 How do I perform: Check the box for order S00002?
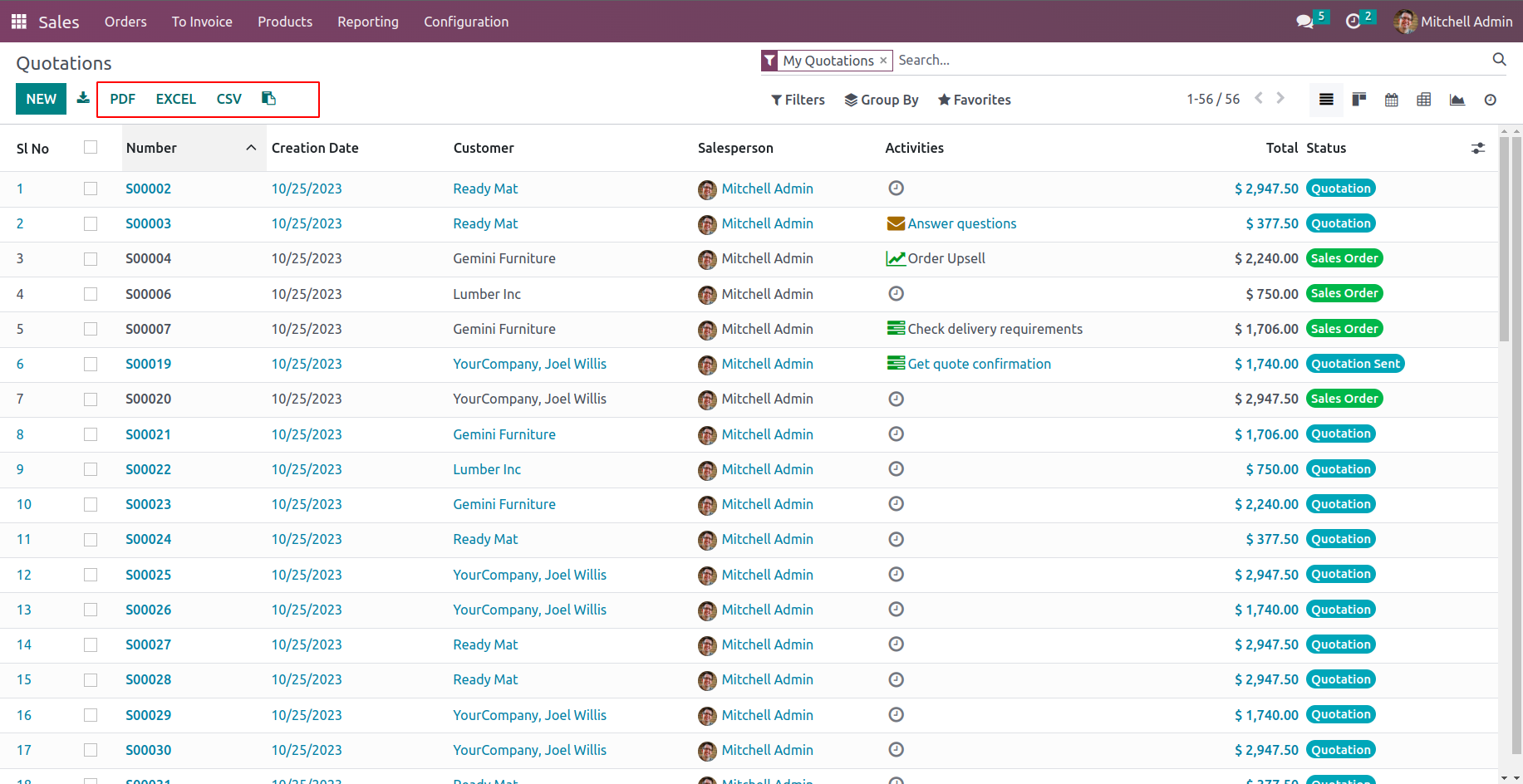(91, 189)
